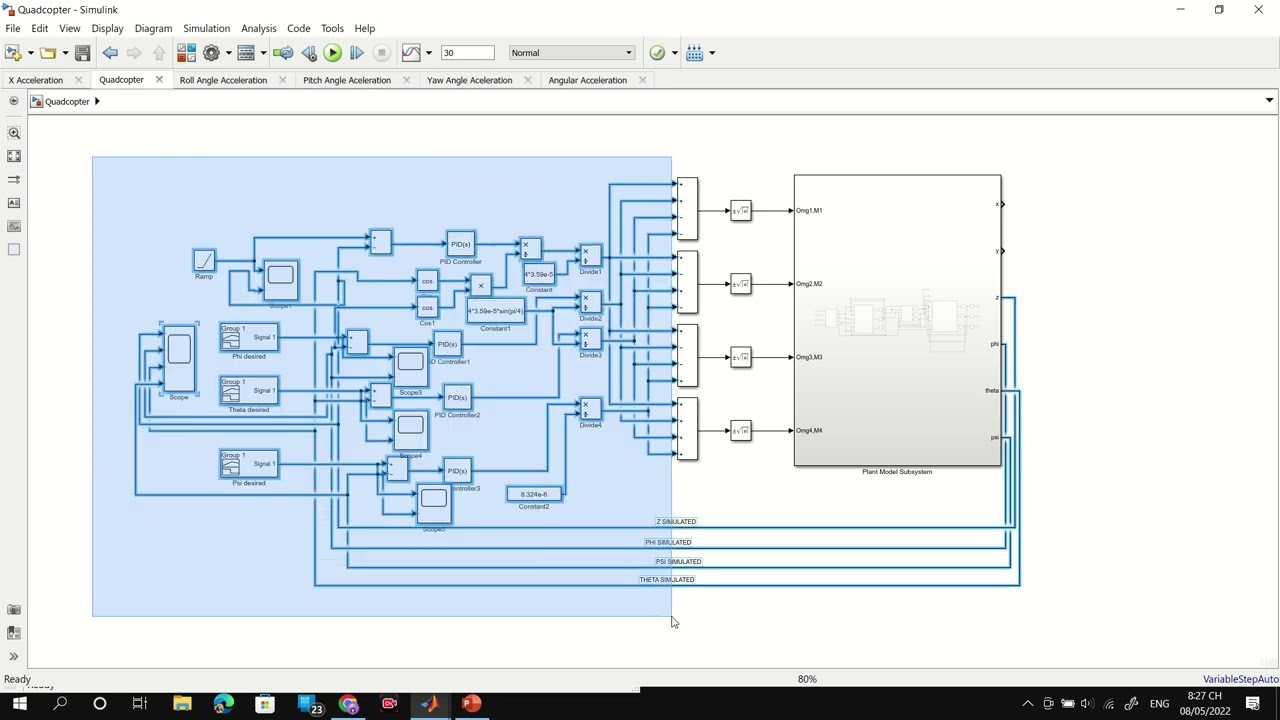Close the Quadcopter tab
The width and height of the screenshot is (1280, 720).
(x=159, y=80)
